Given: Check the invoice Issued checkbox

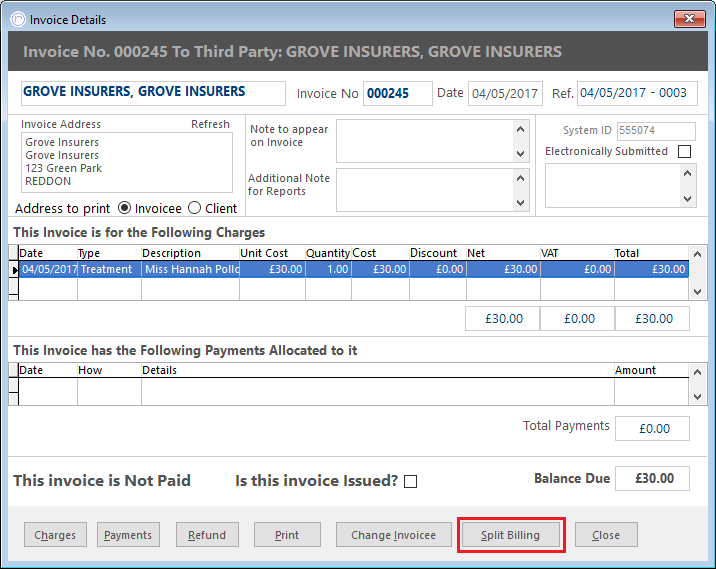Looking at the screenshot, I should [410, 481].
